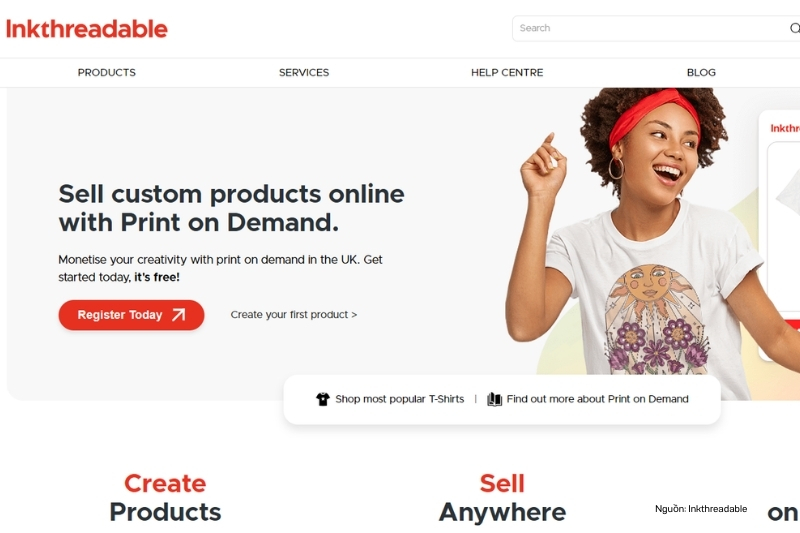Open Shop most popular T-Shirts link
The image size is (800, 533).
tap(399, 399)
